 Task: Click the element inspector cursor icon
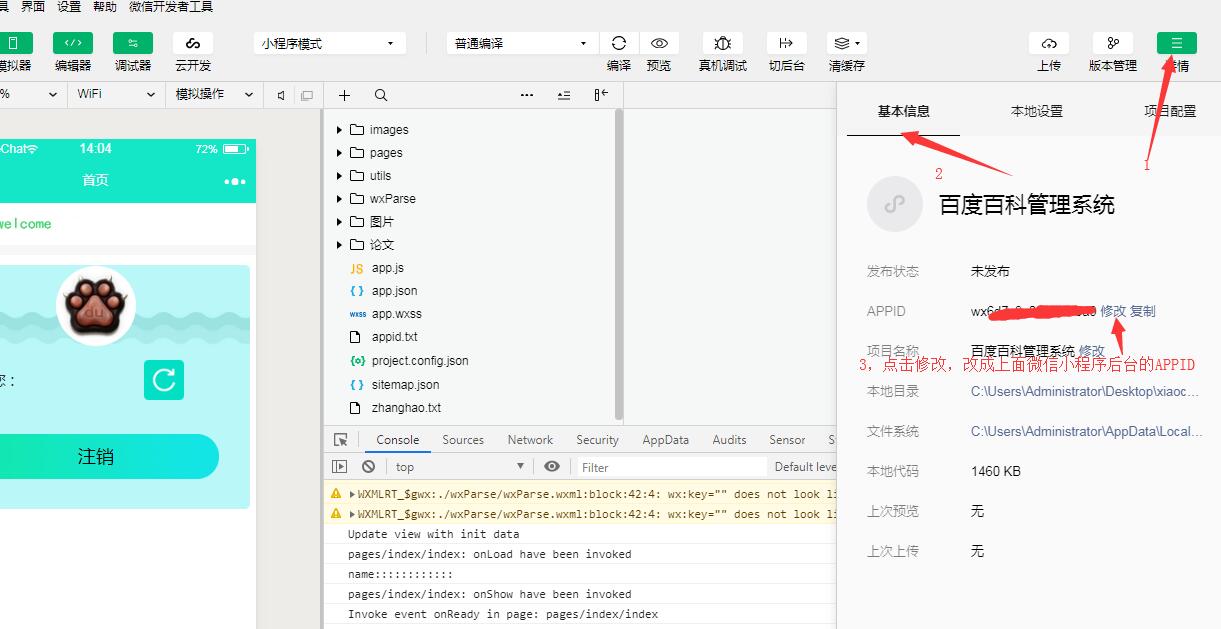[x=341, y=440]
